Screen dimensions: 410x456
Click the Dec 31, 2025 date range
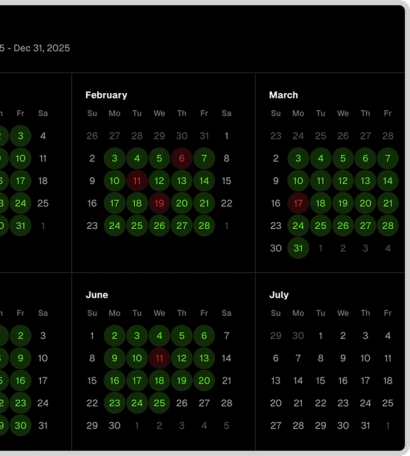click(x=42, y=48)
